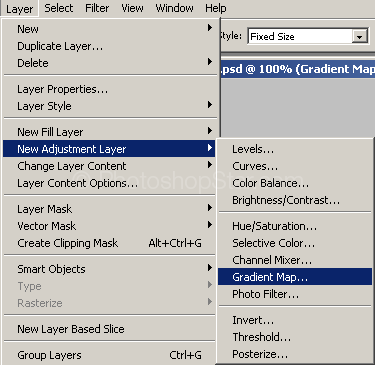The image size is (375, 365).
Task: Open the Filter menu
Action: coord(97,8)
